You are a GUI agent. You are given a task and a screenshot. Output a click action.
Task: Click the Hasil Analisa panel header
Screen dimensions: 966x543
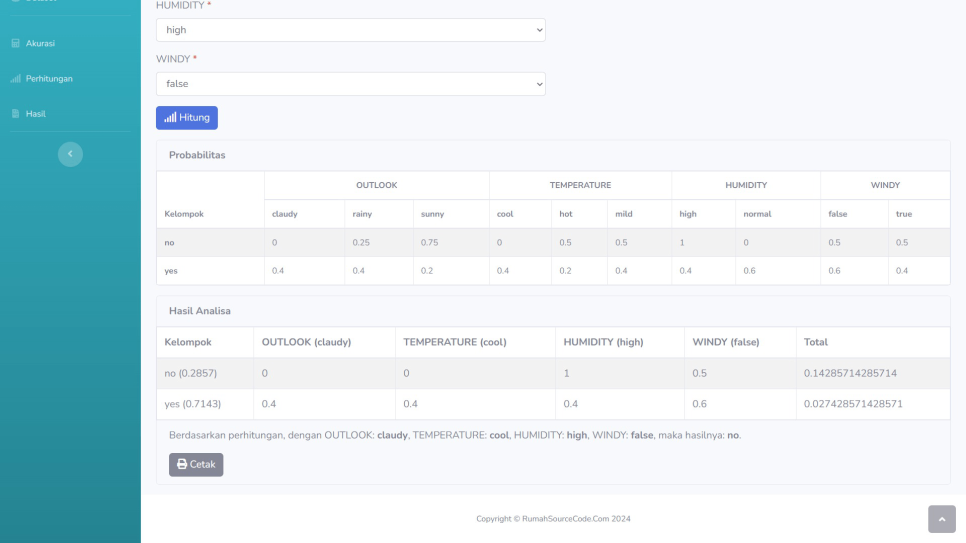point(200,310)
